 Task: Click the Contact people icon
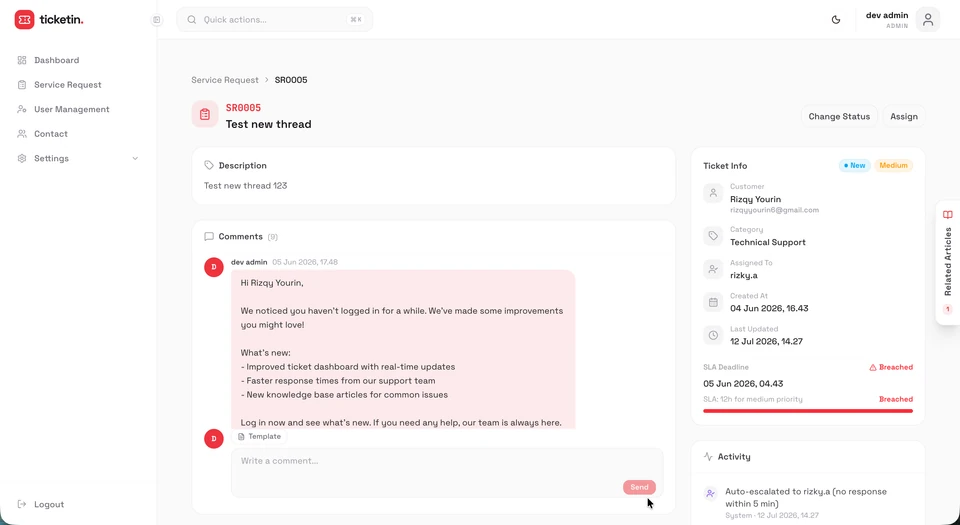tap(22, 133)
